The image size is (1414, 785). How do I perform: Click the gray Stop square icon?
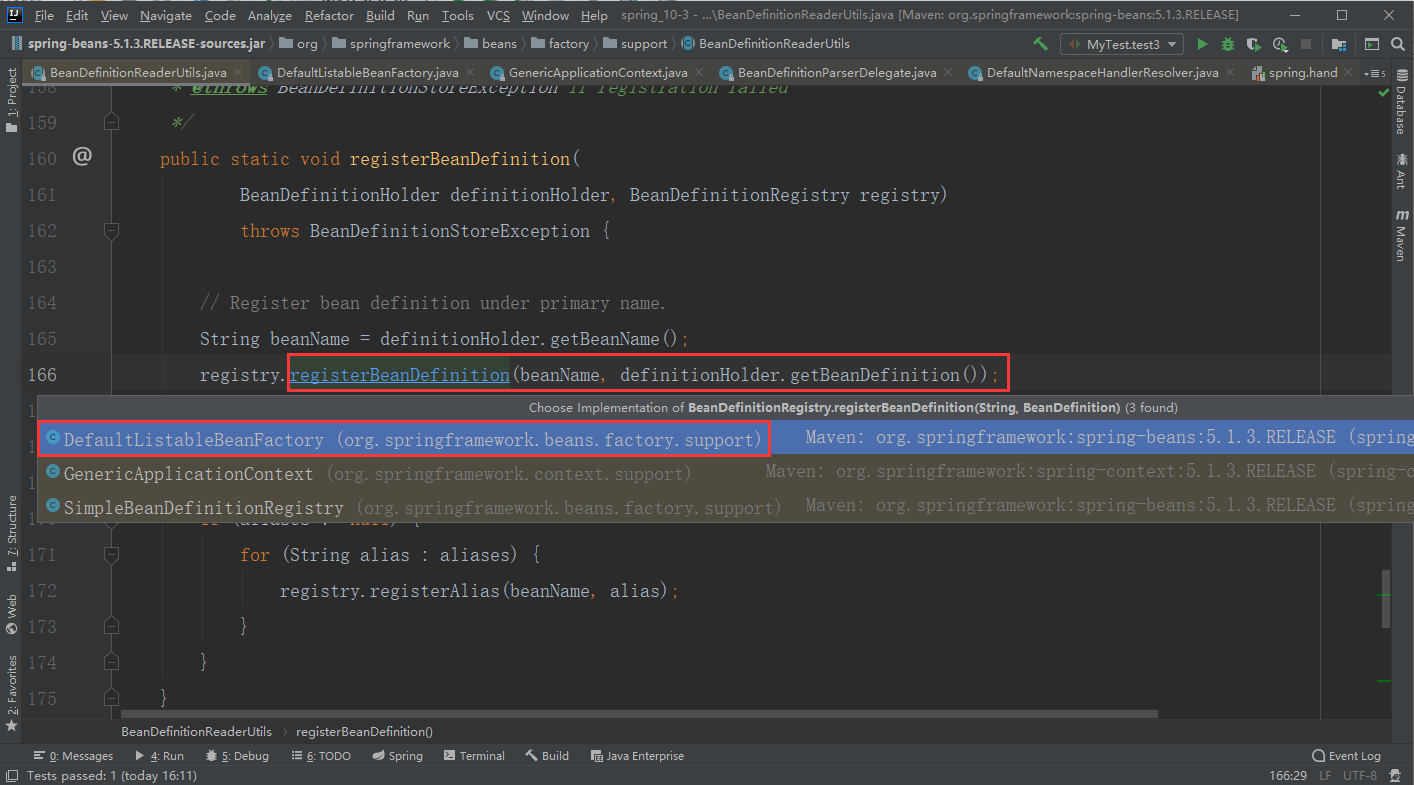1308,44
